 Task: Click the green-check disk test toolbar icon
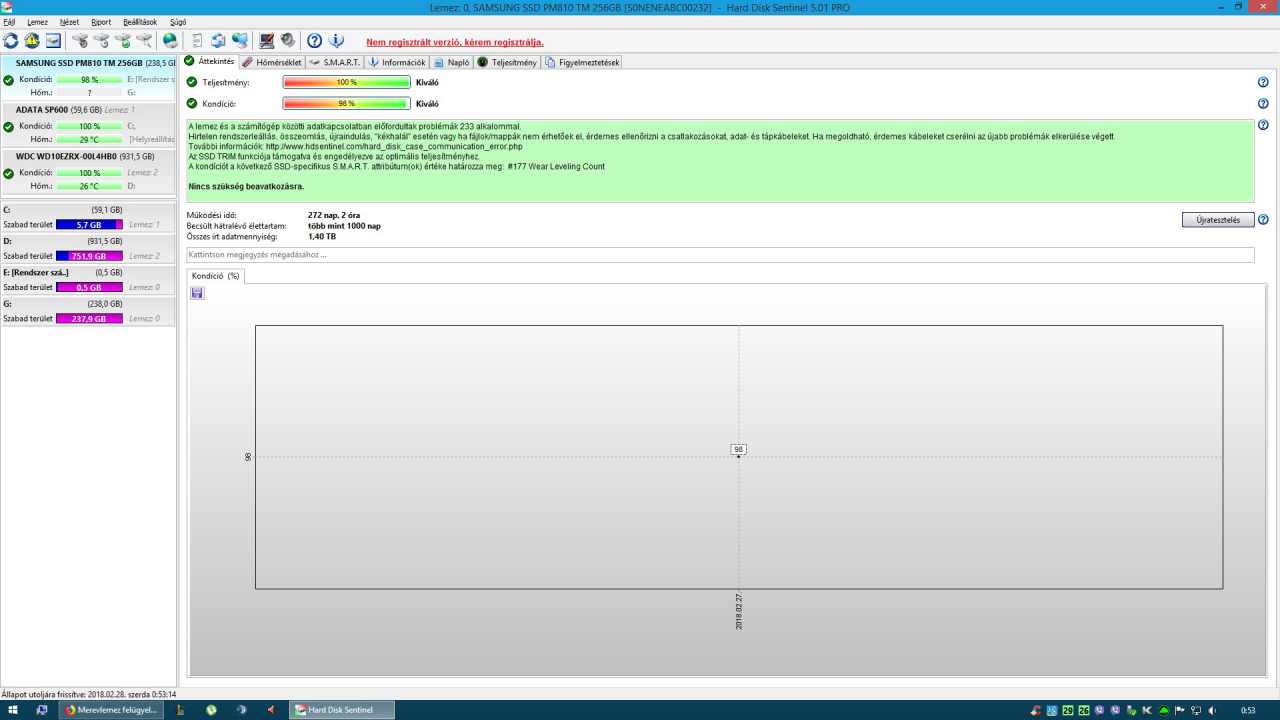point(123,41)
